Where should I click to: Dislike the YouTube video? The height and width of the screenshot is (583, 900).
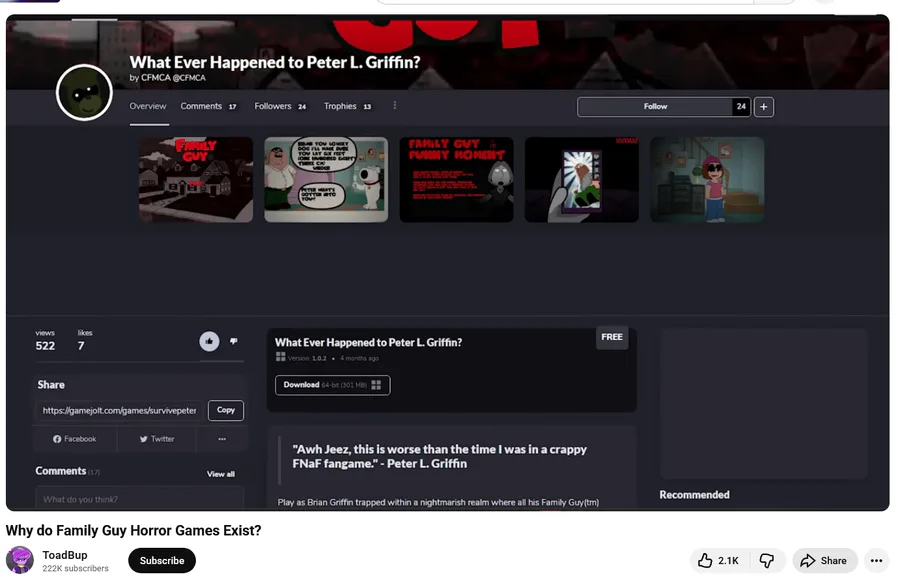click(x=767, y=561)
